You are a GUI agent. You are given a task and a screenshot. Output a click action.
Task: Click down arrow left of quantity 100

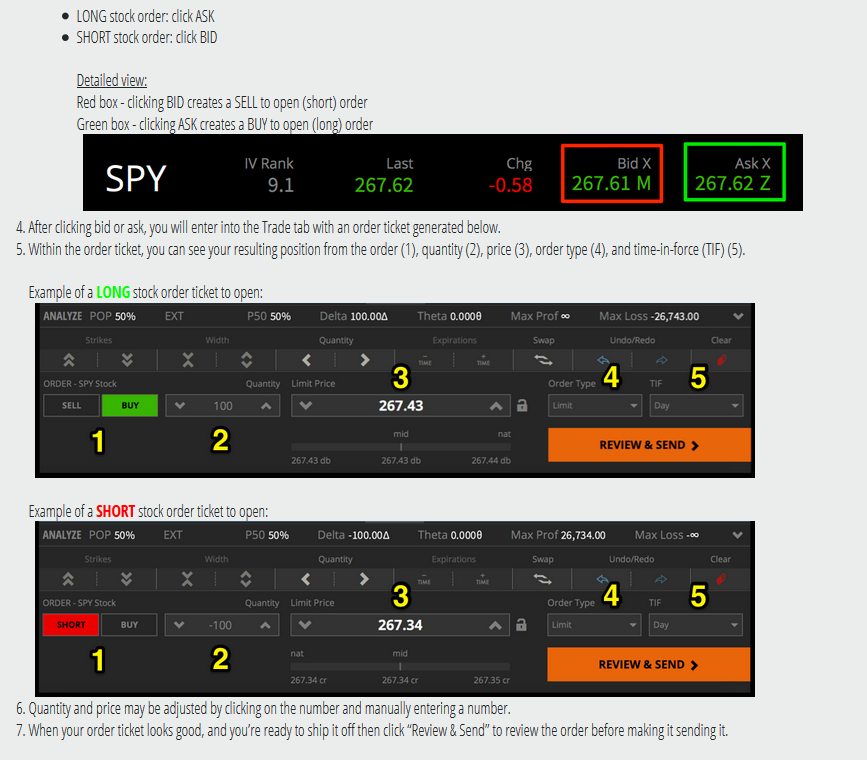point(180,405)
